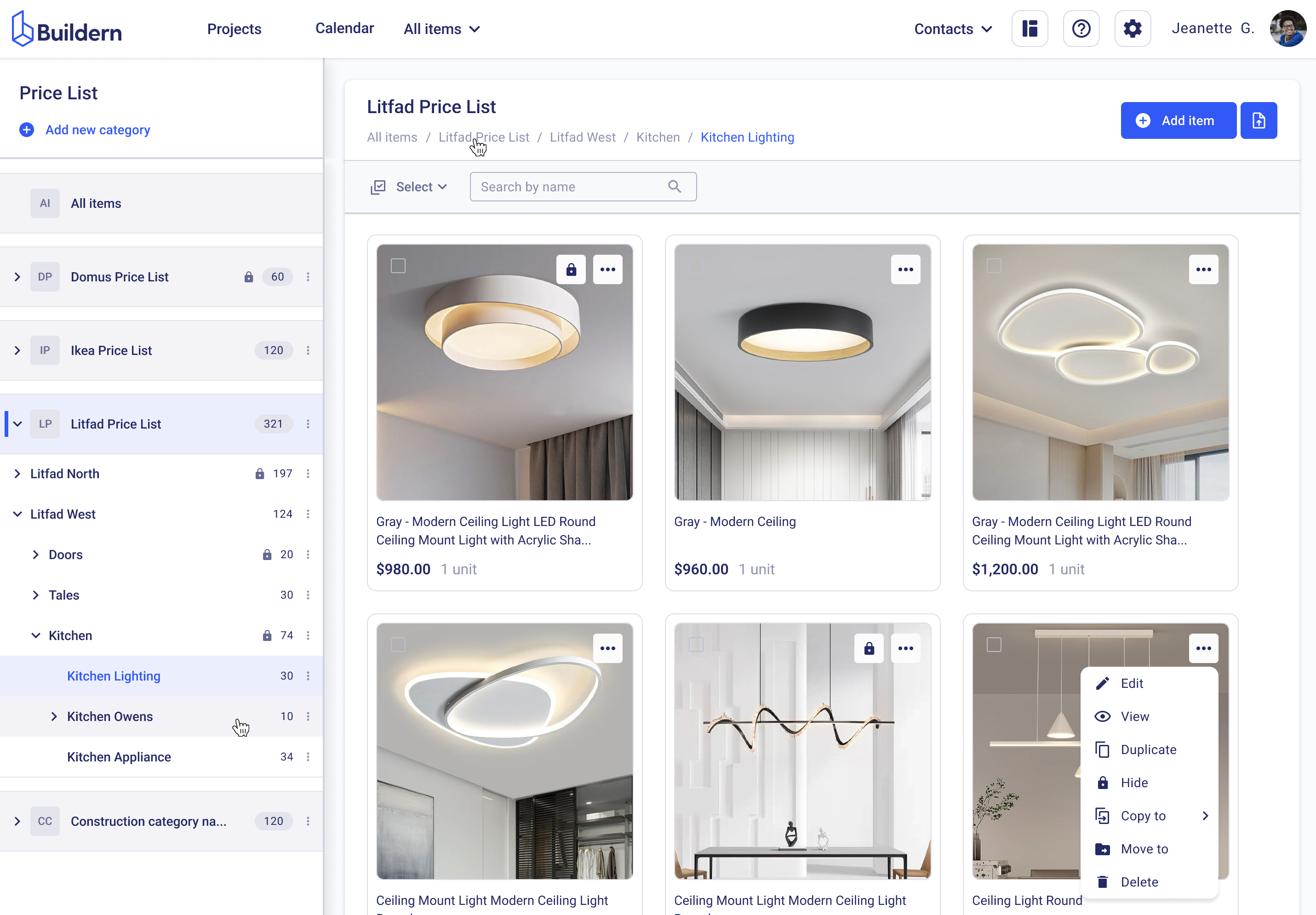Viewport: 1316px width, 915px height.
Task: Collapse Litfad West subcategory
Action: tap(17, 514)
